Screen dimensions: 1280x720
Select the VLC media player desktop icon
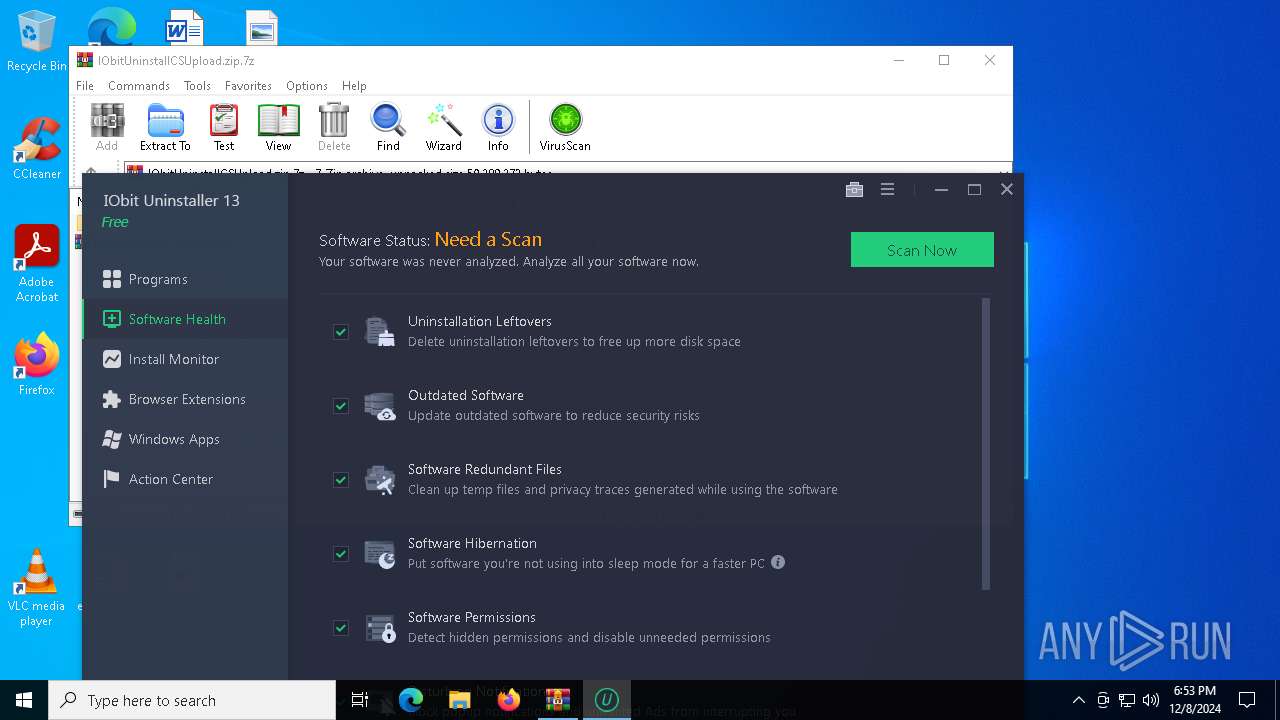pyautogui.click(x=36, y=588)
